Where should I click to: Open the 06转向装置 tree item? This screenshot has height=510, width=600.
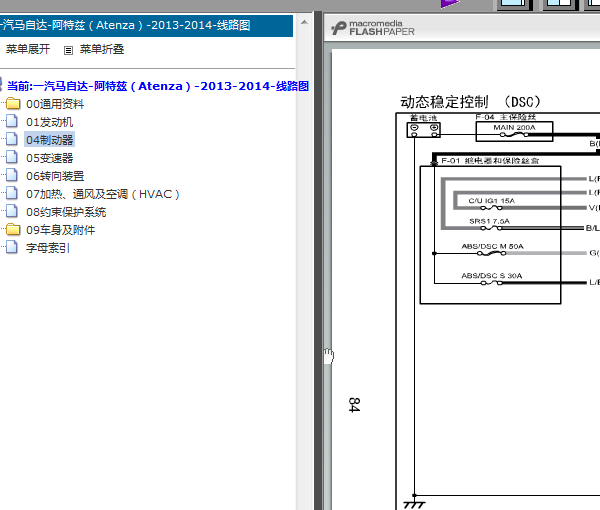[x=55, y=176]
